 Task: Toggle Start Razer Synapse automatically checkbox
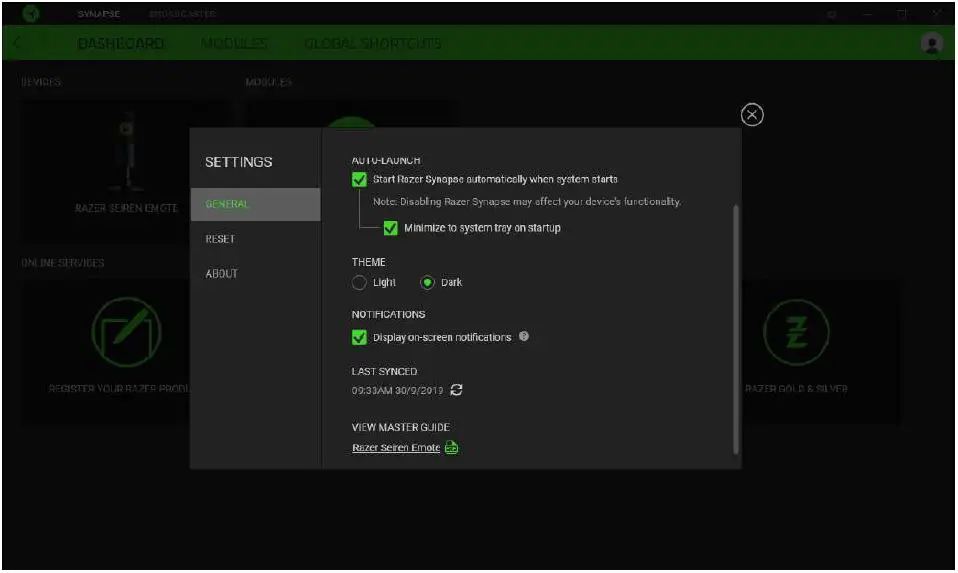click(359, 180)
